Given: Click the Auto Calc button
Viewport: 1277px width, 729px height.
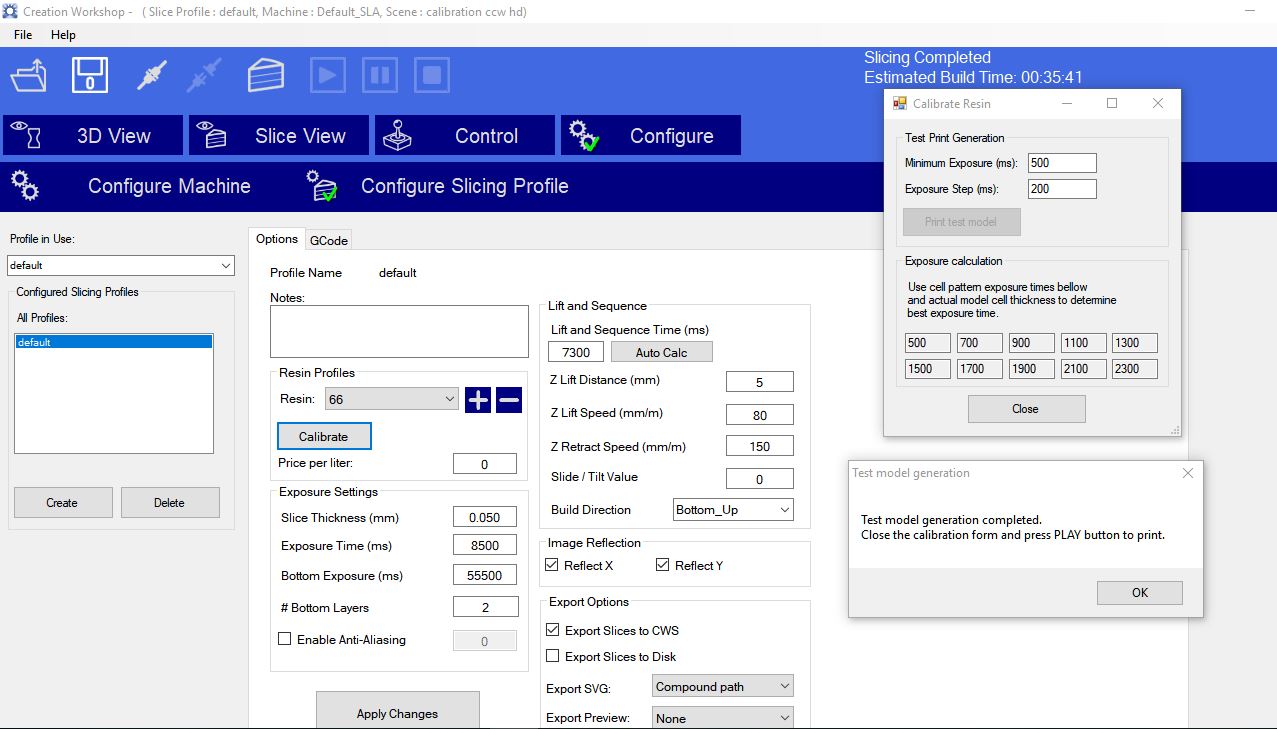Looking at the screenshot, I should coord(661,352).
